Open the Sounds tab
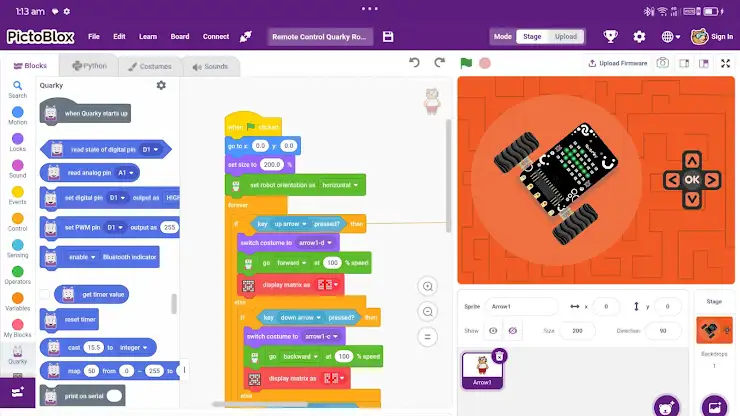 tap(210, 66)
